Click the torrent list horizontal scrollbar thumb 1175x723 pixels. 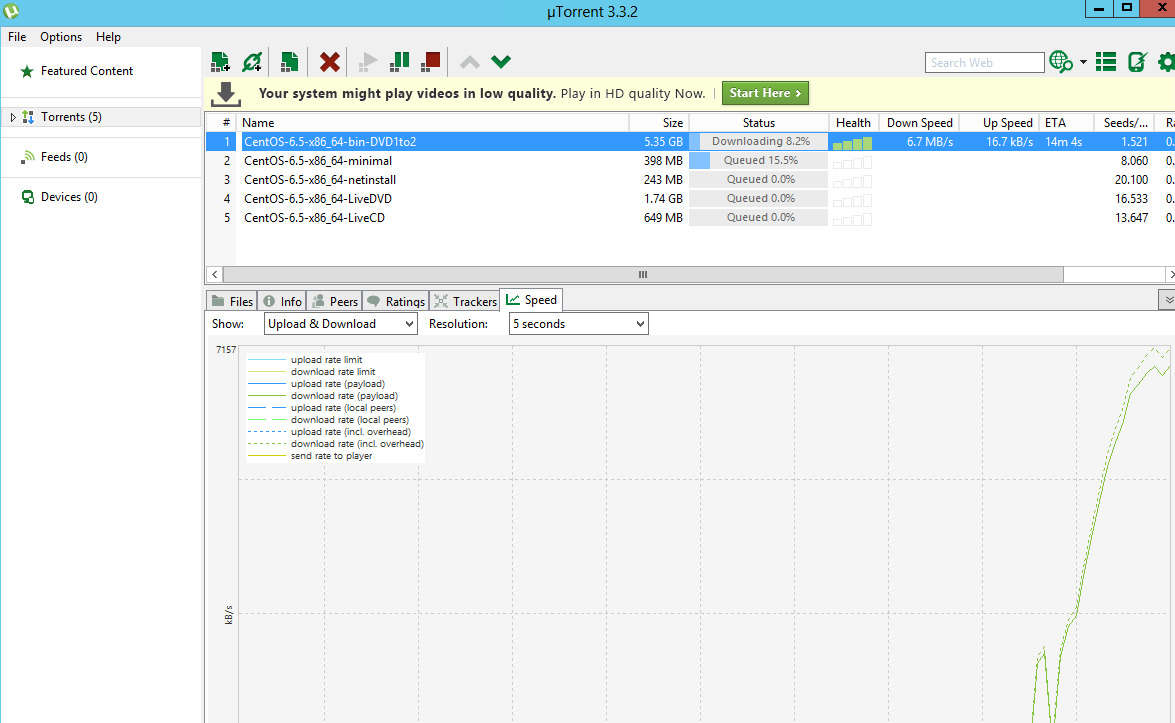[x=643, y=274]
